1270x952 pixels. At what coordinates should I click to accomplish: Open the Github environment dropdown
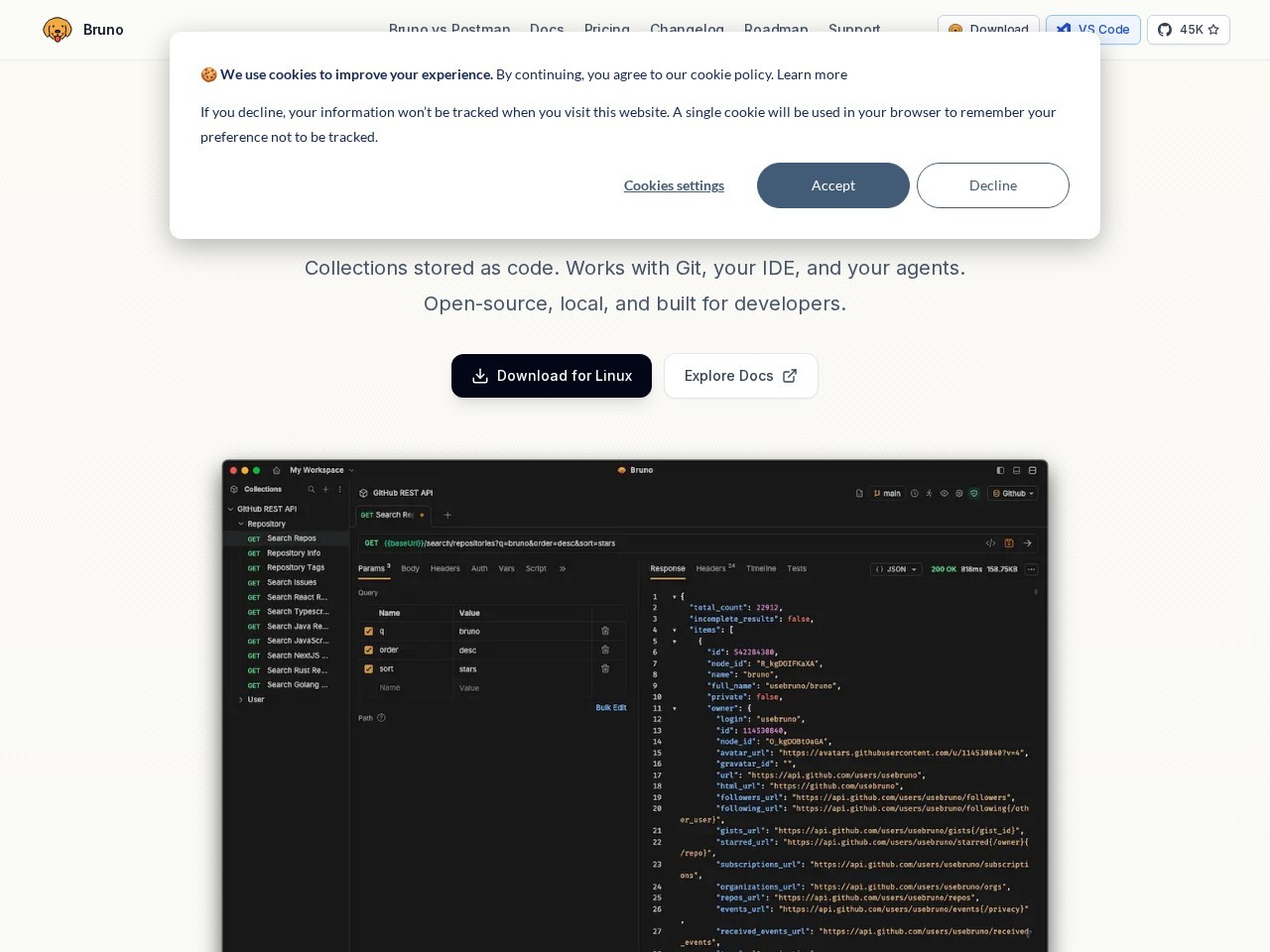[1013, 493]
